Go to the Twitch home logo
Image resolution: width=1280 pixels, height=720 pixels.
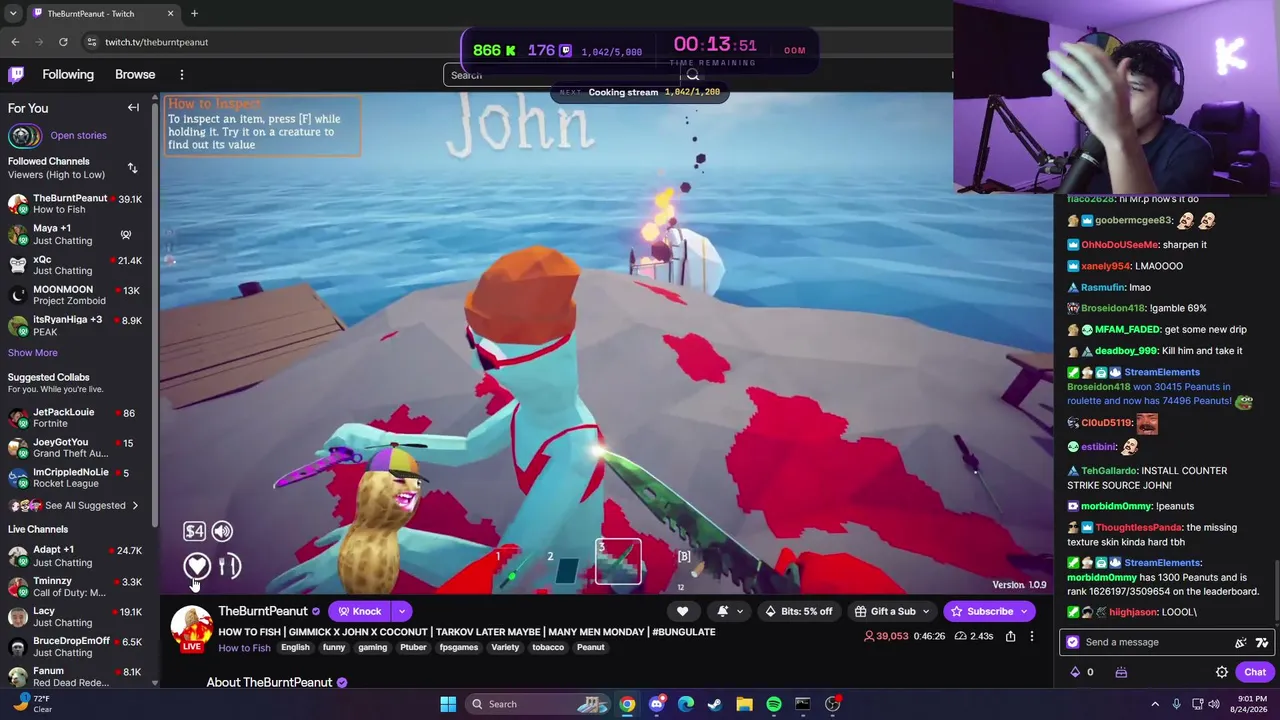click(x=16, y=74)
